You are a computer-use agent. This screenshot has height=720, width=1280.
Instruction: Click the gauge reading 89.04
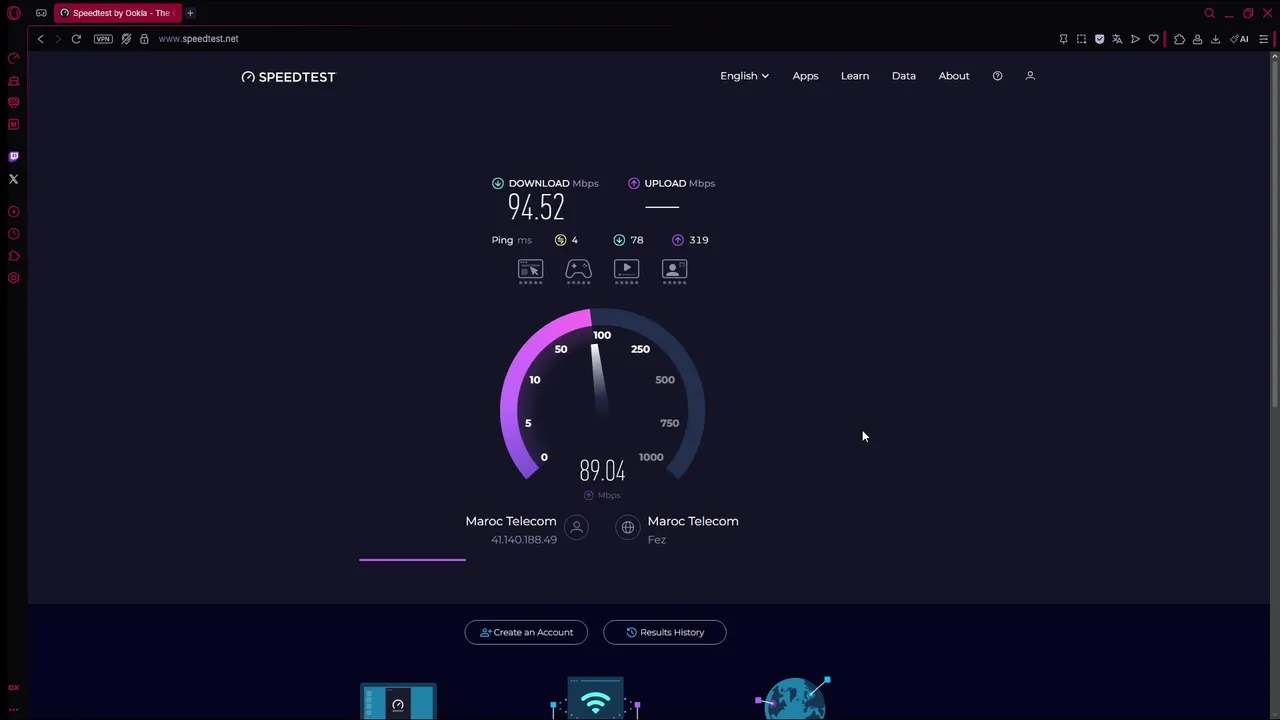coord(602,471)
